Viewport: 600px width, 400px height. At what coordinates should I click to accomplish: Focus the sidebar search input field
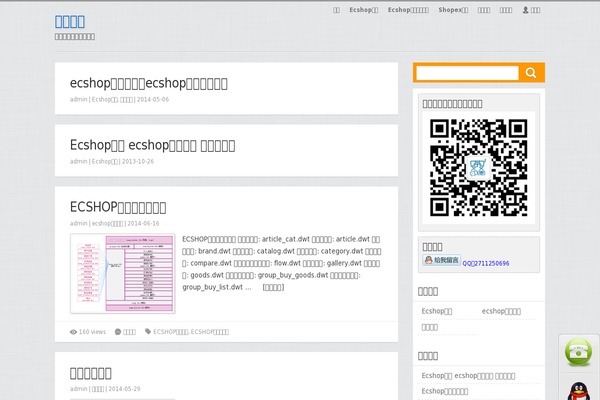pos(467,73)
